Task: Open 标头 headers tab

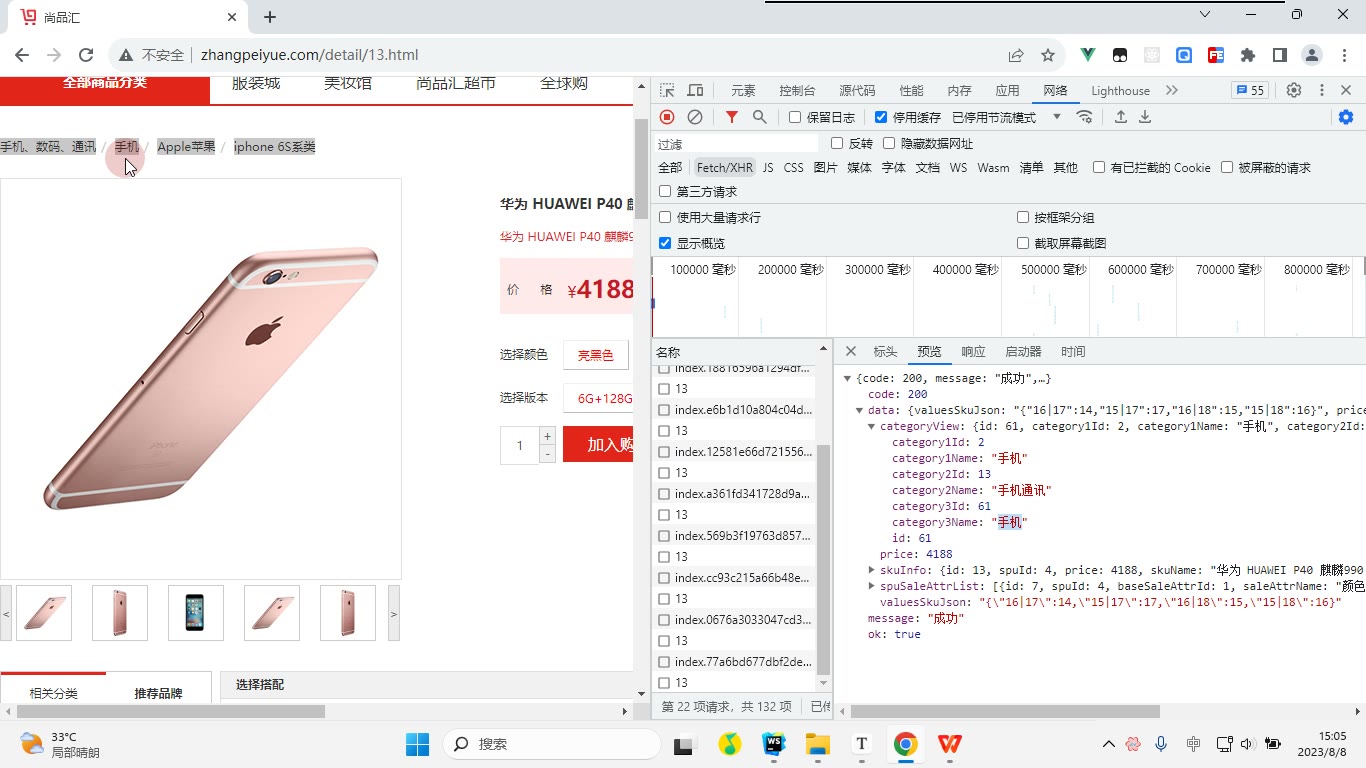Action: point(885,351)
